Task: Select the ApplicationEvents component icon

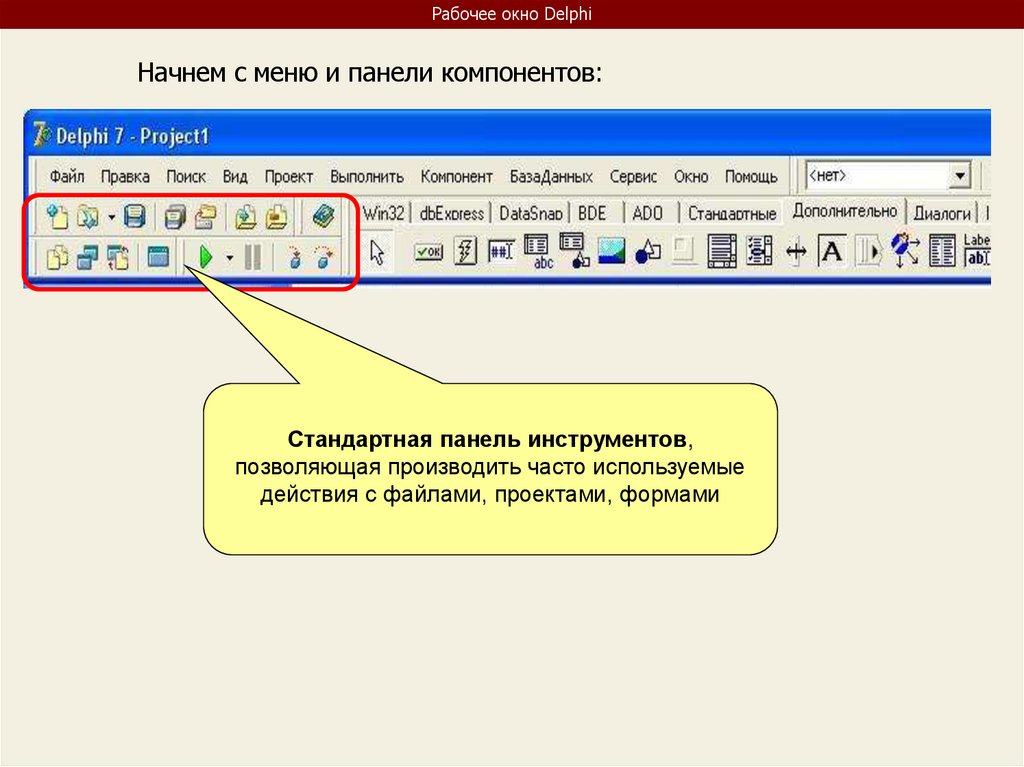Action: tap(905, 251)
